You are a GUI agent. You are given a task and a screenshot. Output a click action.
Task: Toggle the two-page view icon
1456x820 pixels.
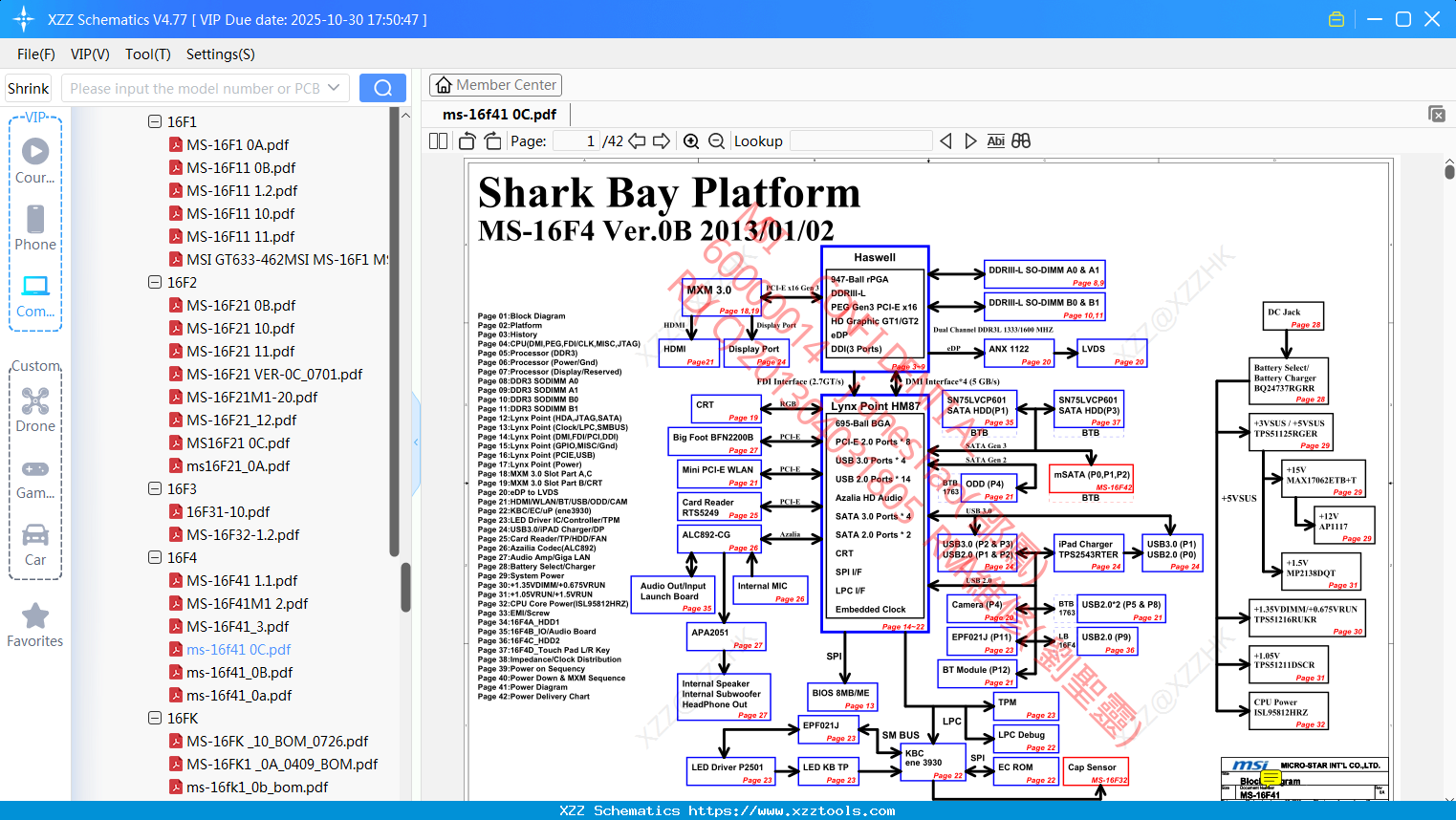pyautogui.click(x=438, y=141)
